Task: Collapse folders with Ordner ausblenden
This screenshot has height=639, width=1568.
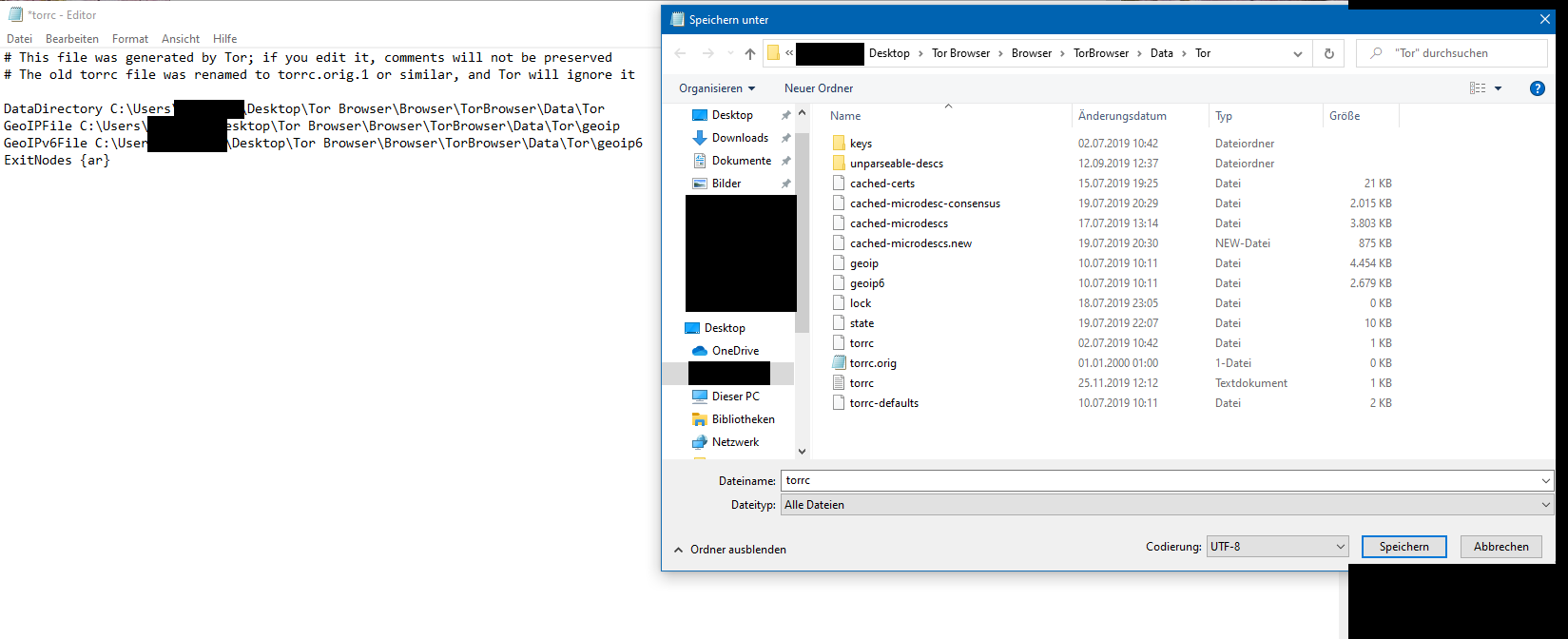Action: click(730, 550)
